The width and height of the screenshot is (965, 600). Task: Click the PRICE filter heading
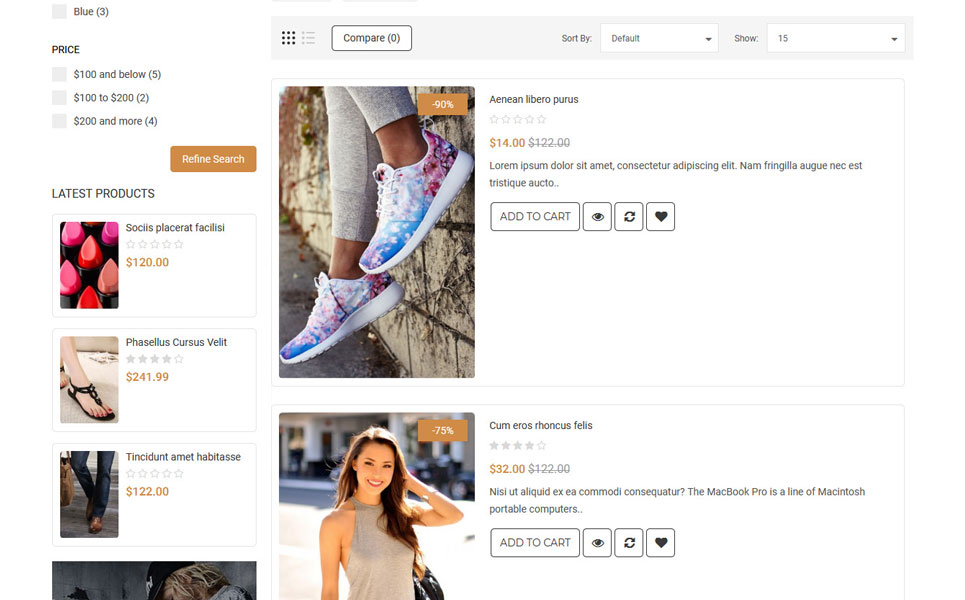tap(66, 49)
